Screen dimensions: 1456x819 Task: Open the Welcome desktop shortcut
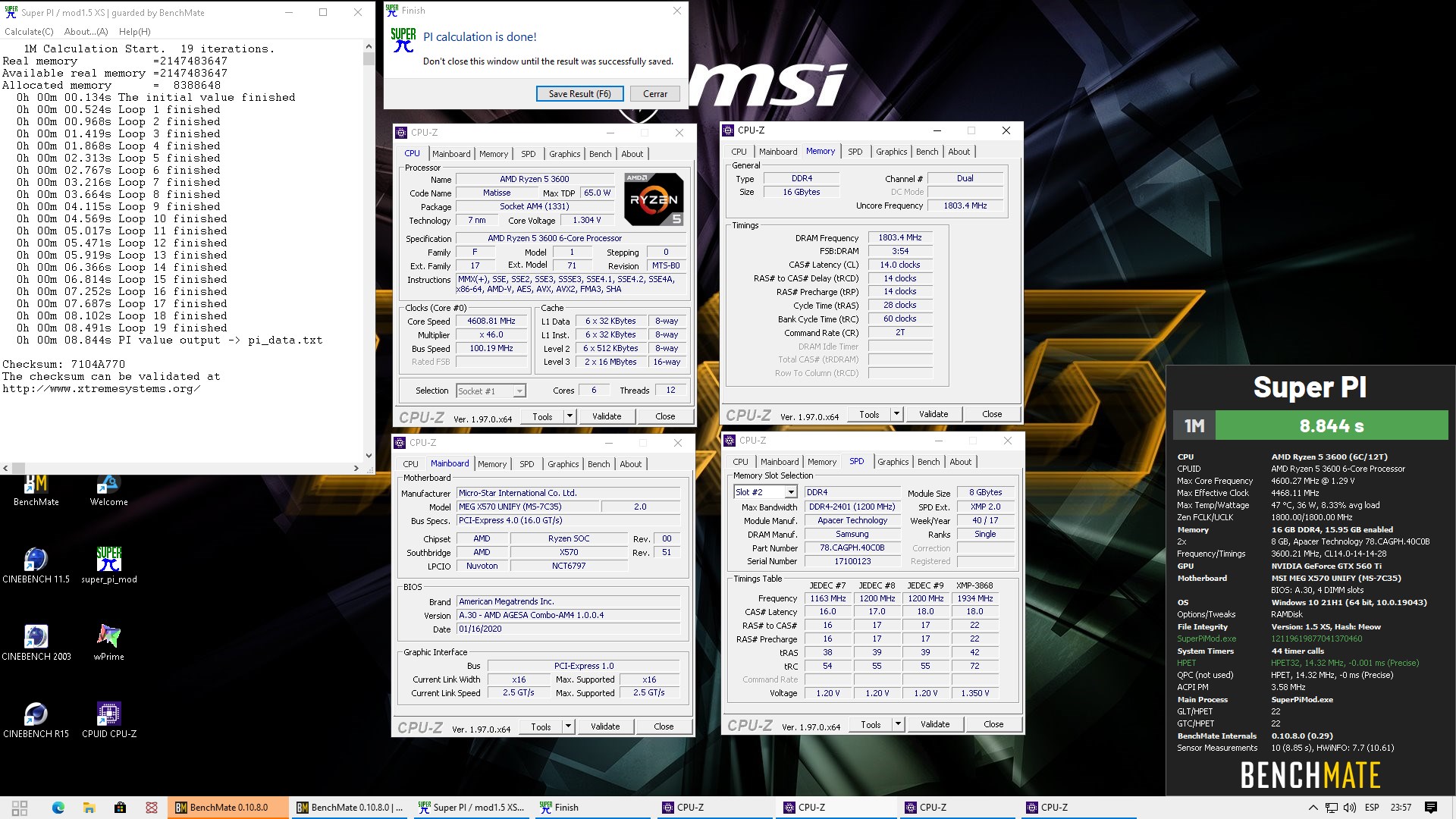click(108, 491)
